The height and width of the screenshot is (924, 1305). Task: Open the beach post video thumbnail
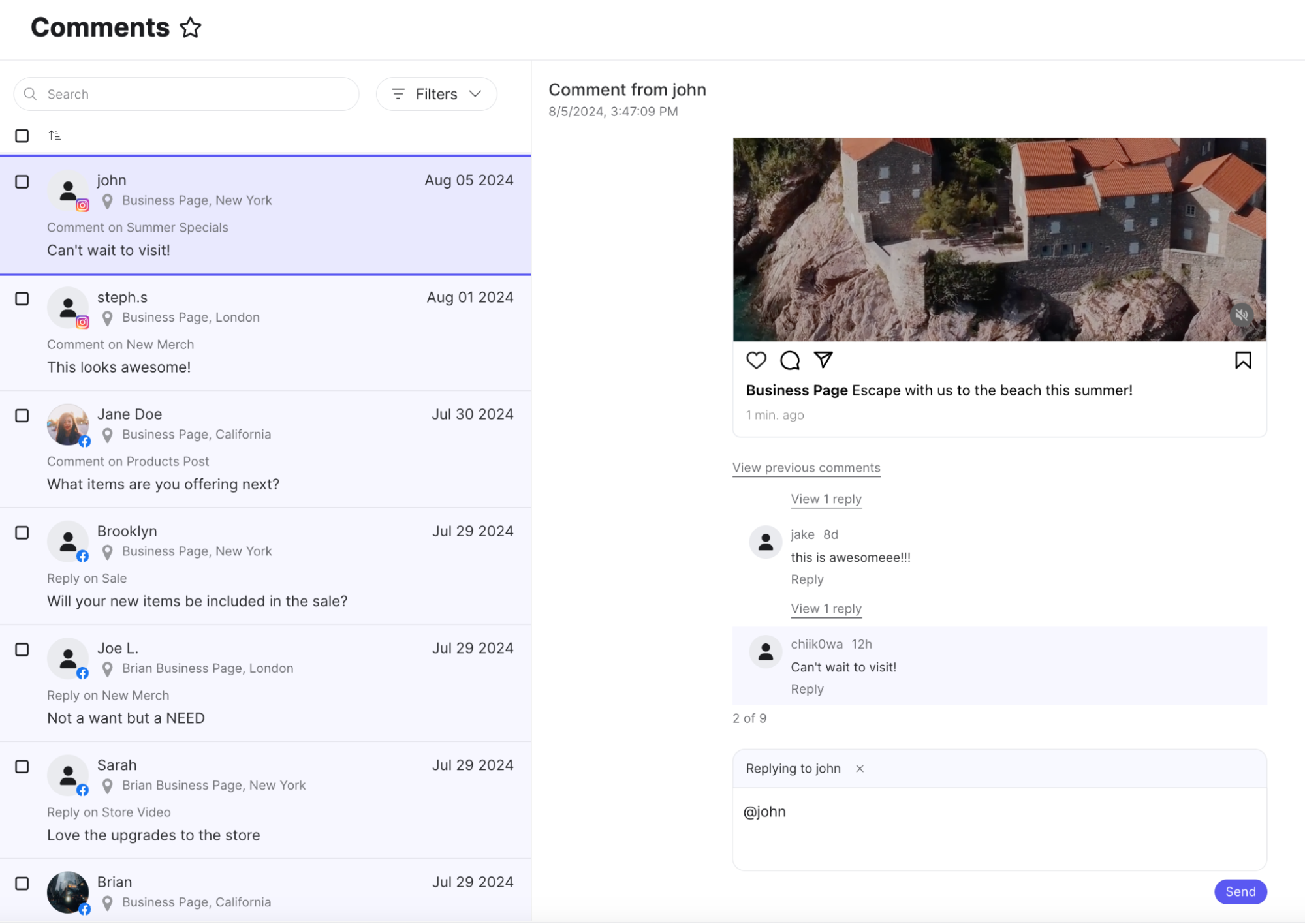[999, 239]
